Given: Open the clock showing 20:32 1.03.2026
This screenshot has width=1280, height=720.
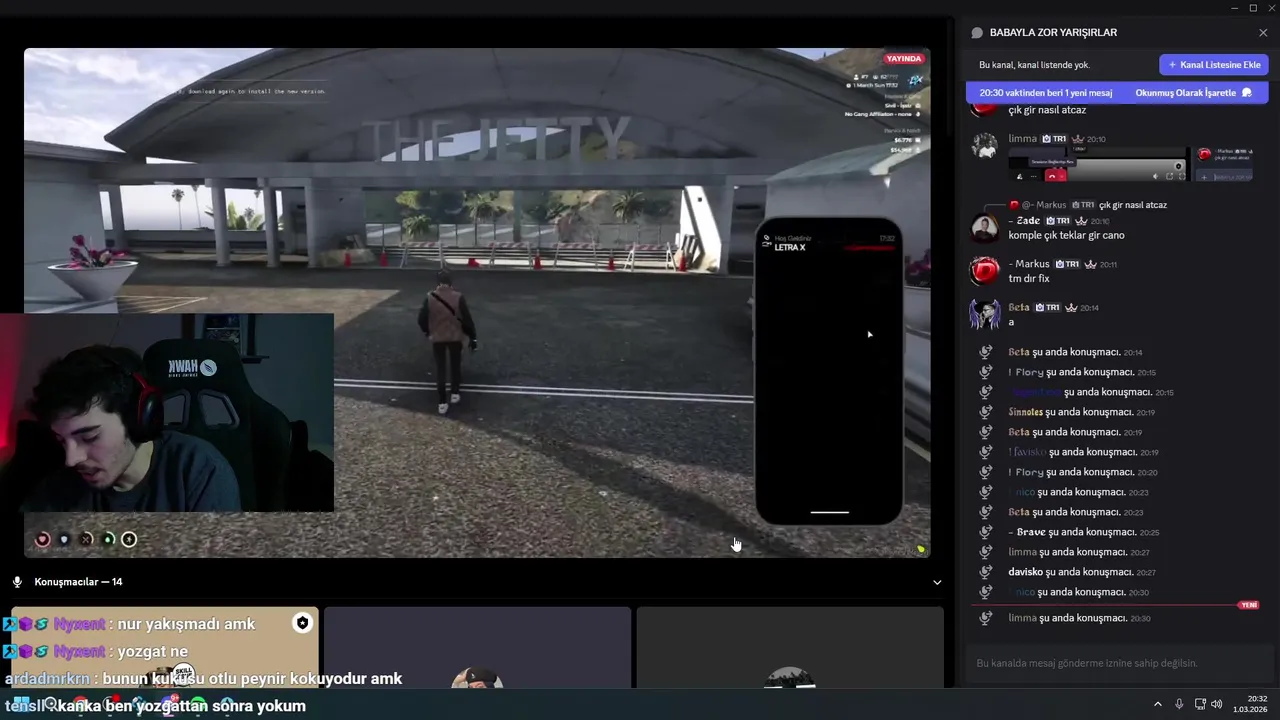Looking at the screenshot, I should coord(1250,704).
